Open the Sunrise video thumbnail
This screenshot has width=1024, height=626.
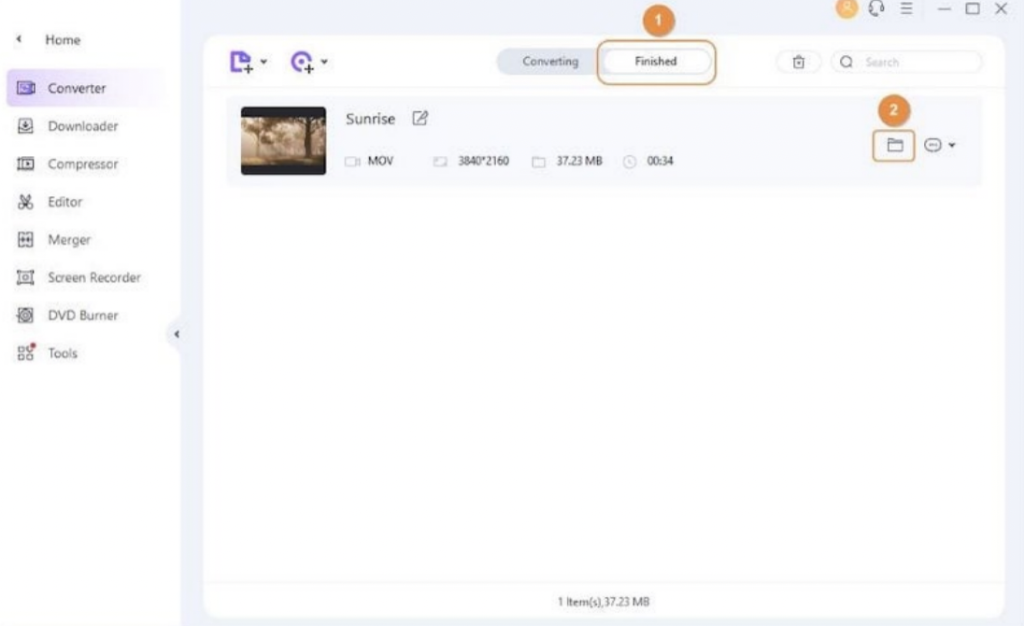click(x=283, y=140)
